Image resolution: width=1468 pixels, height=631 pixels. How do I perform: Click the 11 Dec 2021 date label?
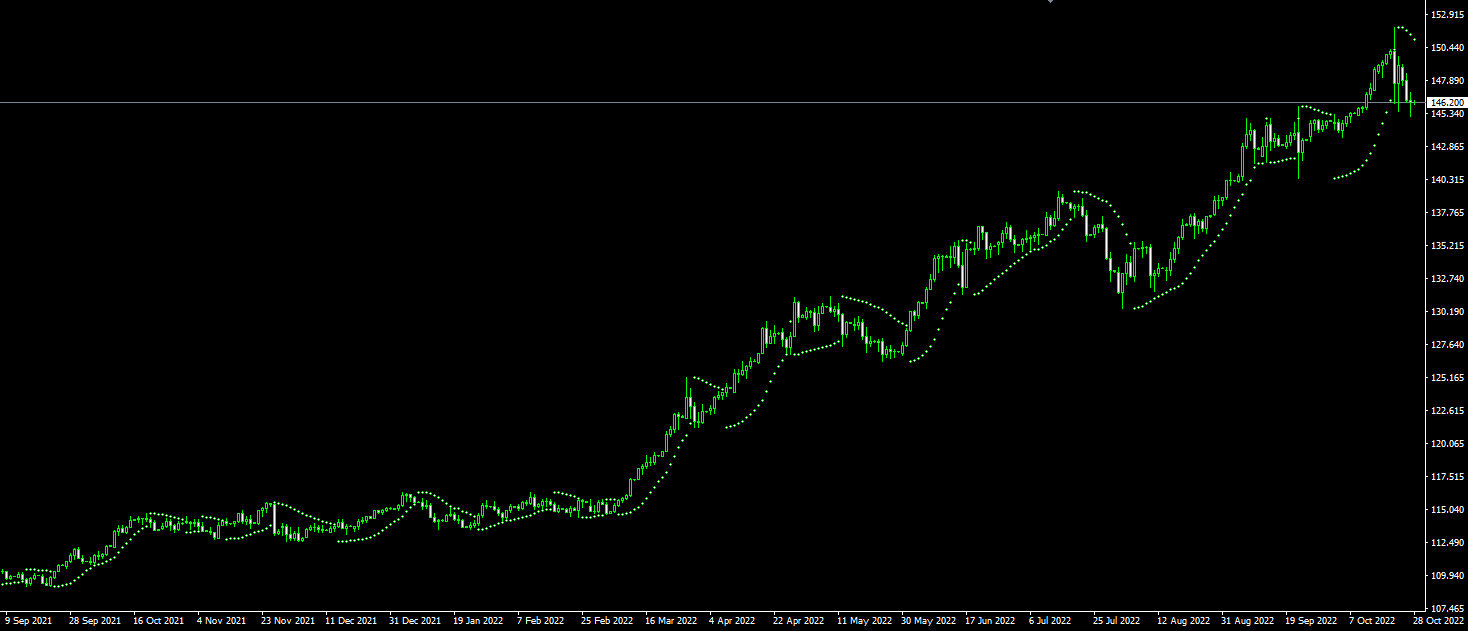(351, 621)
